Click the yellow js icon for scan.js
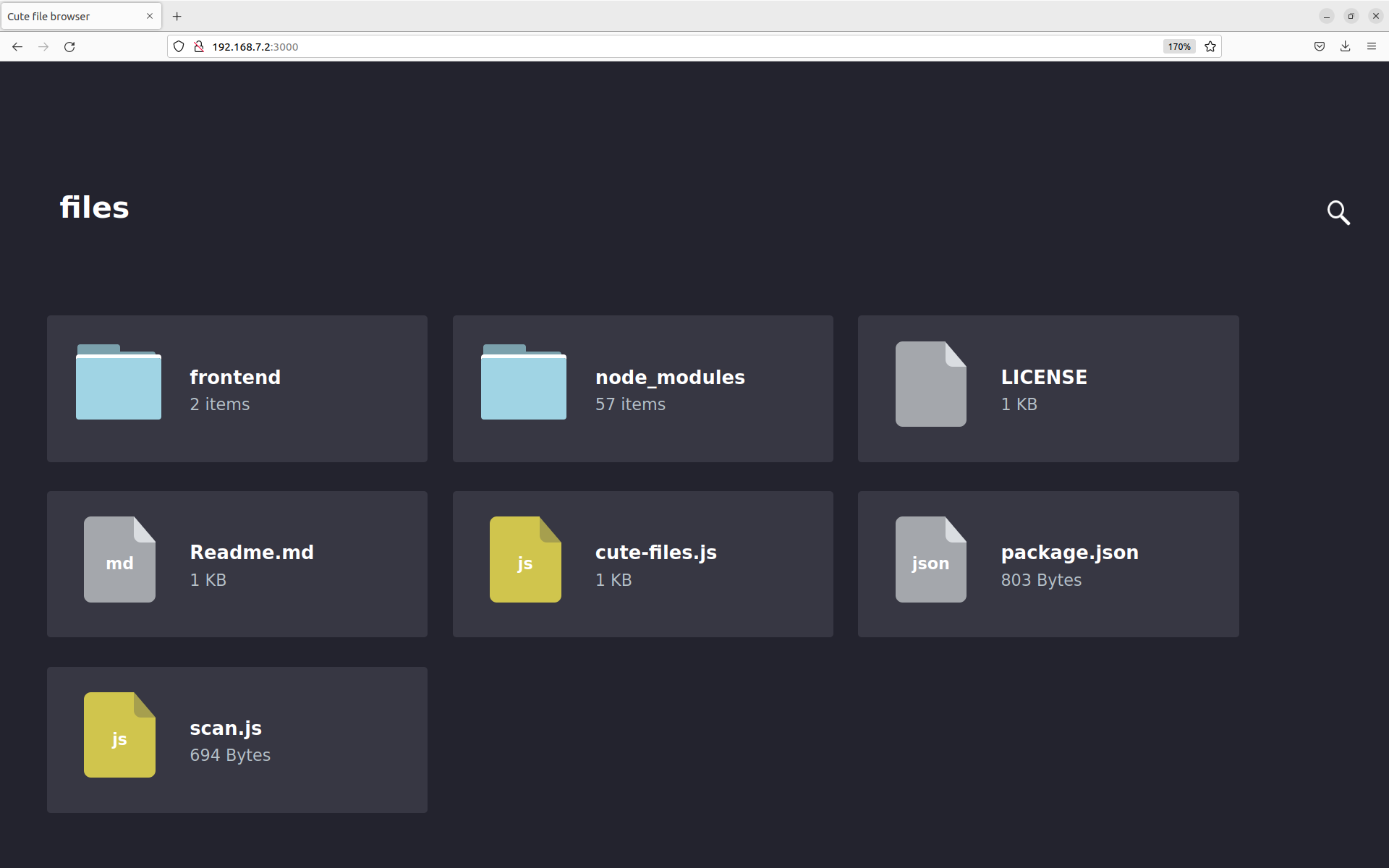Screen dimensions: 1389x868 (x=119, y=735)
